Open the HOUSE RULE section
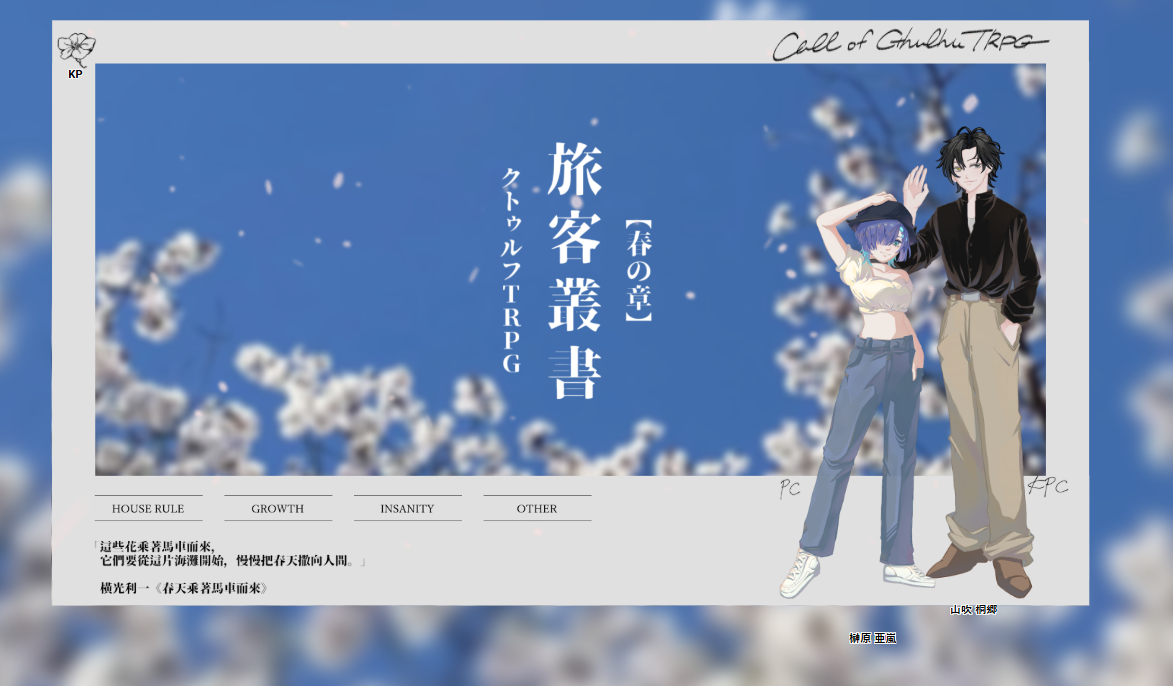1173x686 pixels. [148, 508]
